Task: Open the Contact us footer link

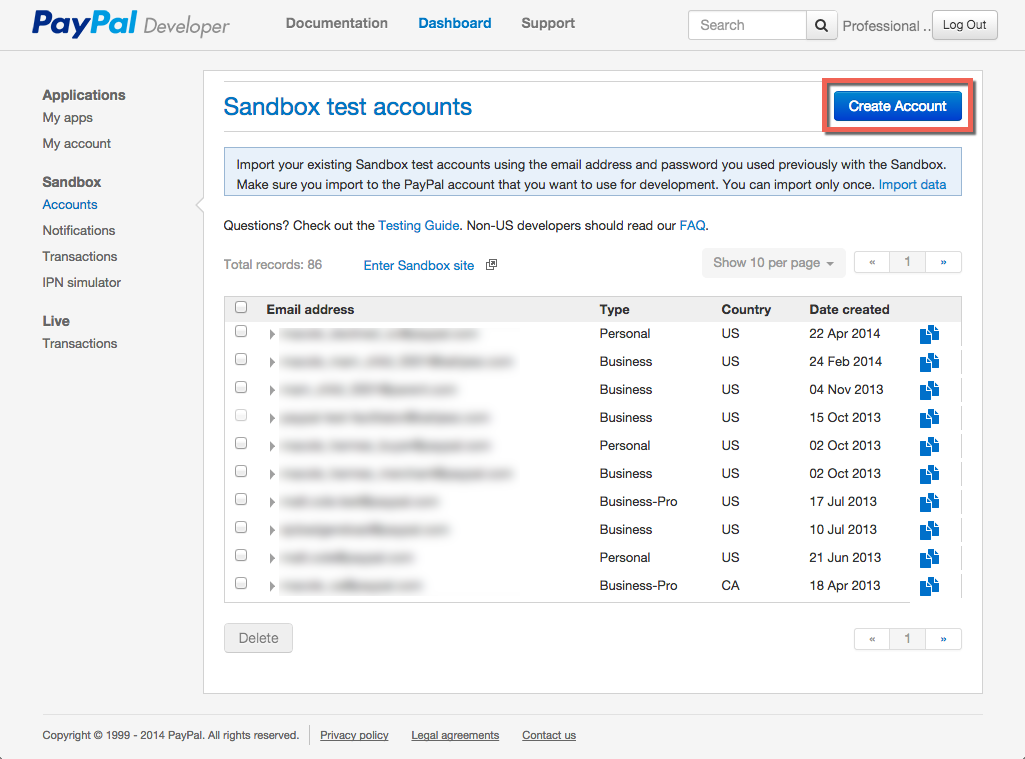Action: coord(549,735)
